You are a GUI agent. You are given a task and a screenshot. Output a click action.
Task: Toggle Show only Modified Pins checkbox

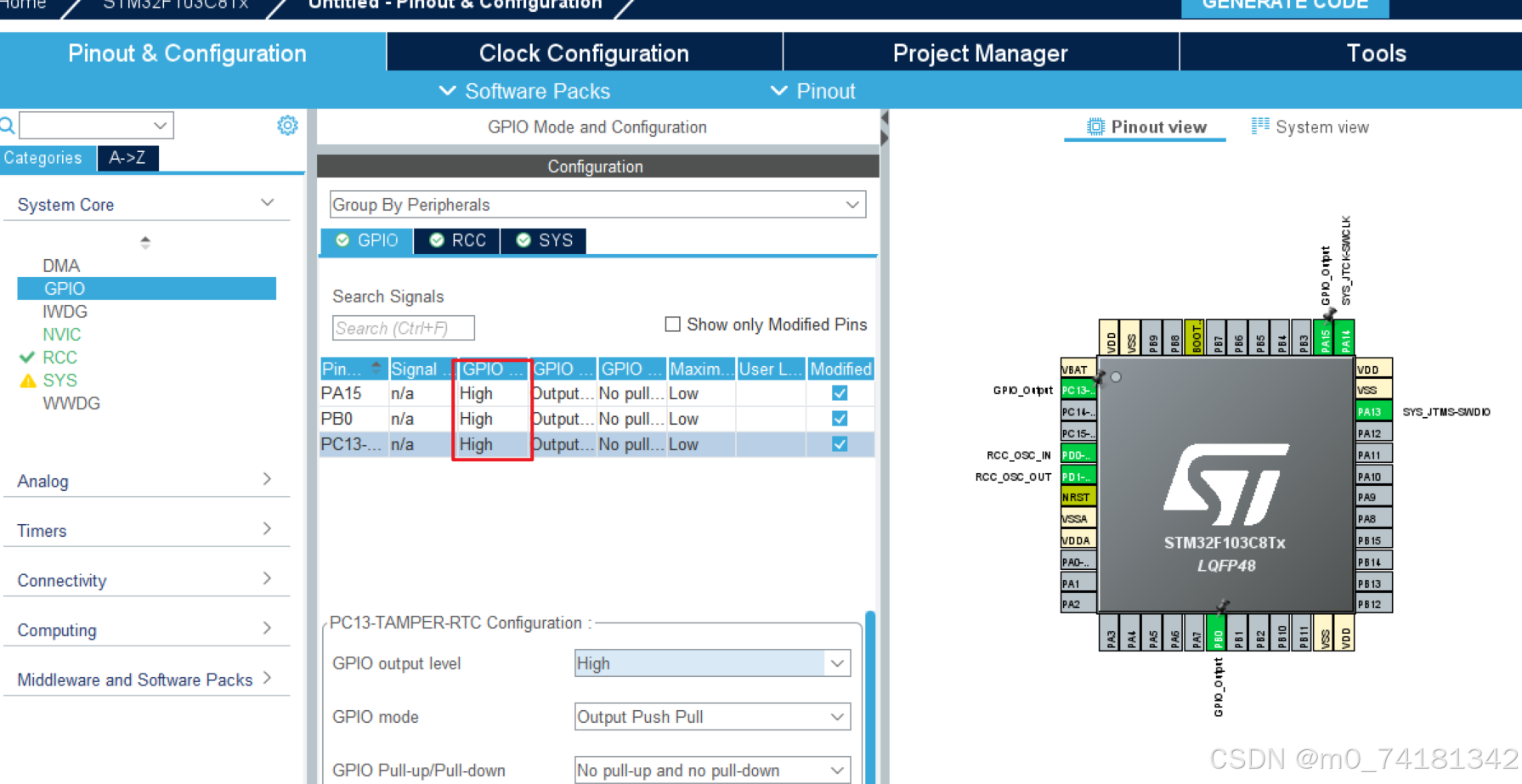[672, 324]
